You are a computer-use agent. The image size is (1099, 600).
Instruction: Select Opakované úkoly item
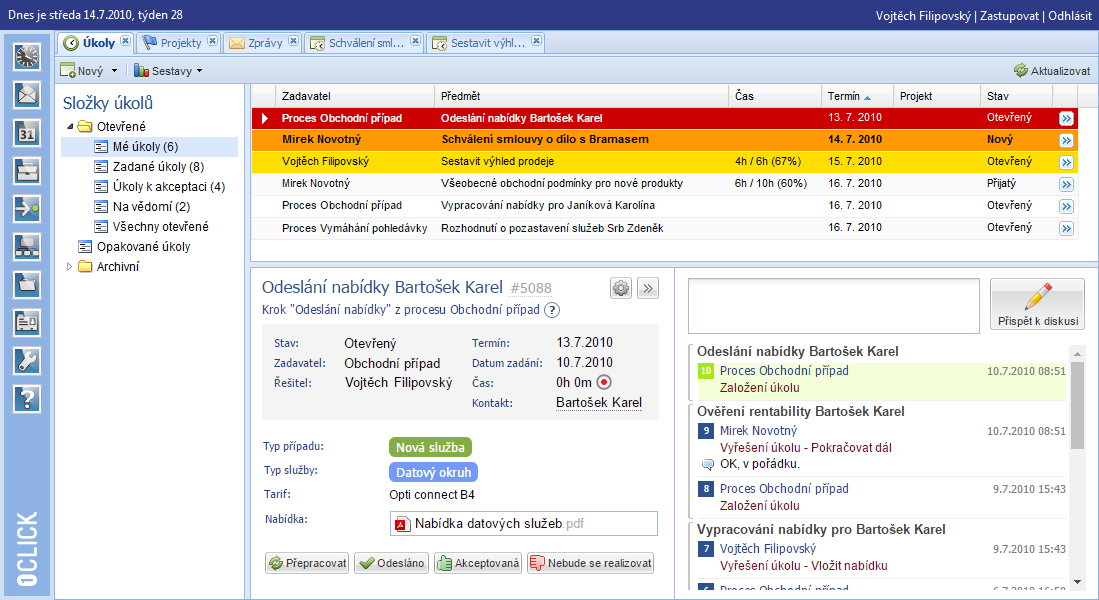coord(143,247)
